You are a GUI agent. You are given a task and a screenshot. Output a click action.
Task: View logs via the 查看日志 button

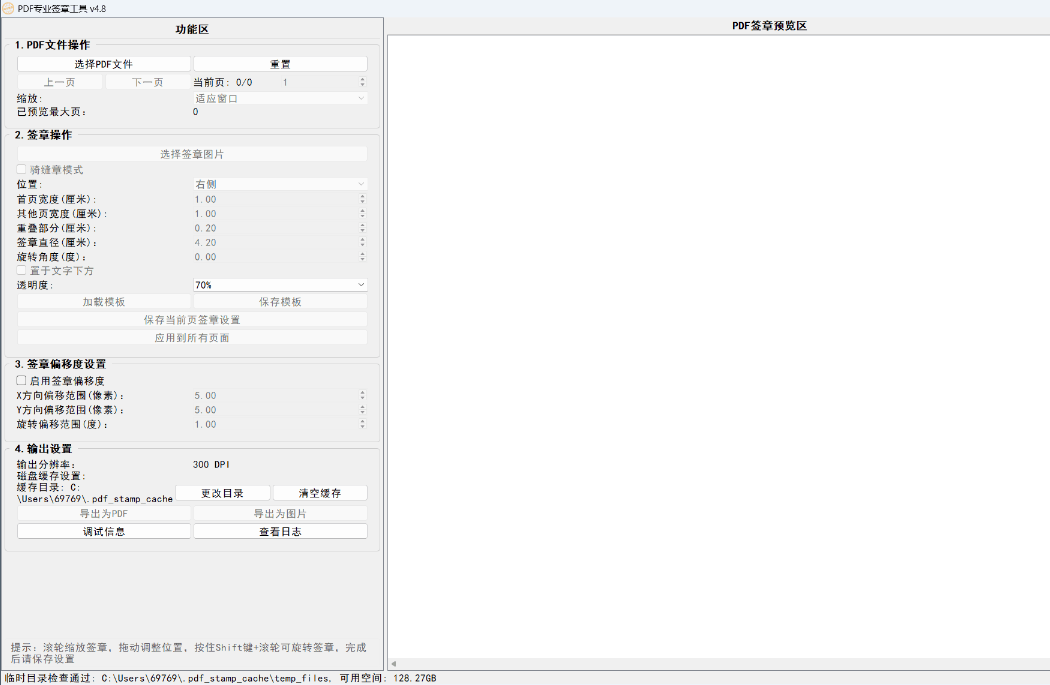click(x=280, y=532)
